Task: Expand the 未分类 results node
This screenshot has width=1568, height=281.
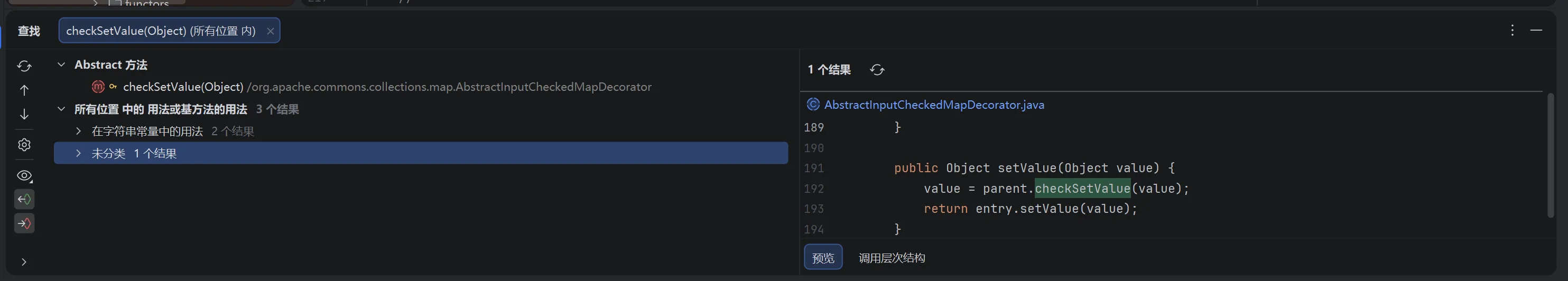Action: [x=78, y=153]
